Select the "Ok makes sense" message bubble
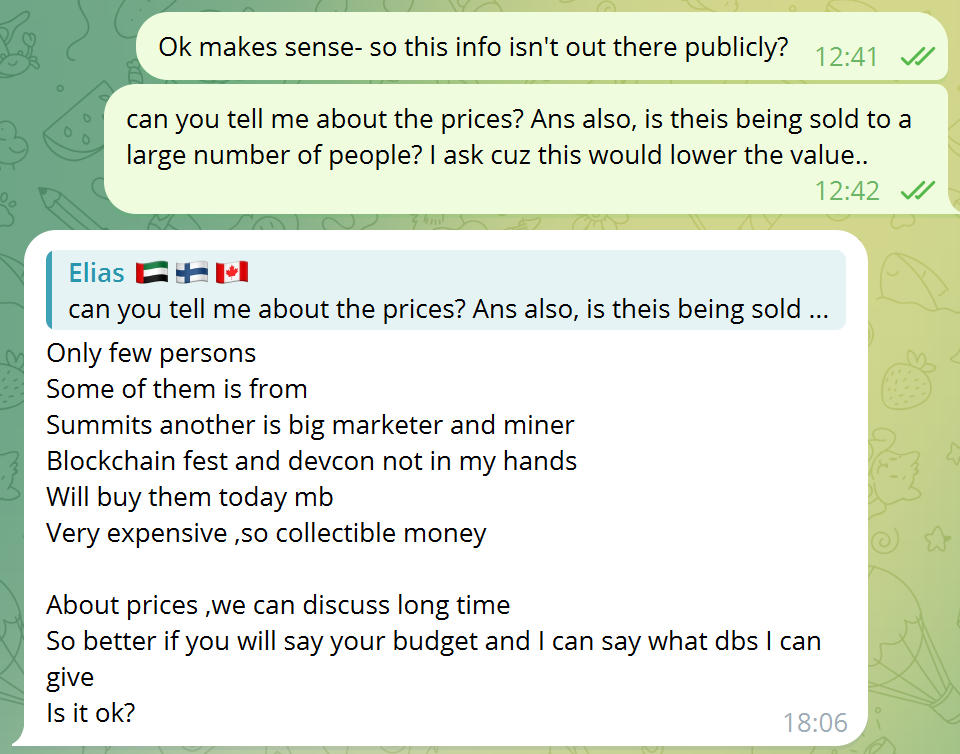Screen dimensions: 960x754 542,47
